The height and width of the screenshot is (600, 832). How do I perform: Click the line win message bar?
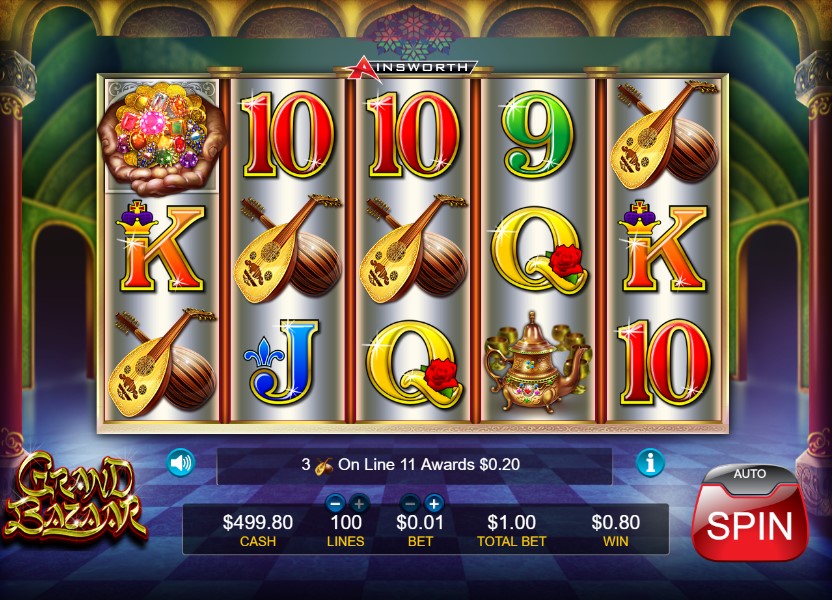(x=414, y=465)
